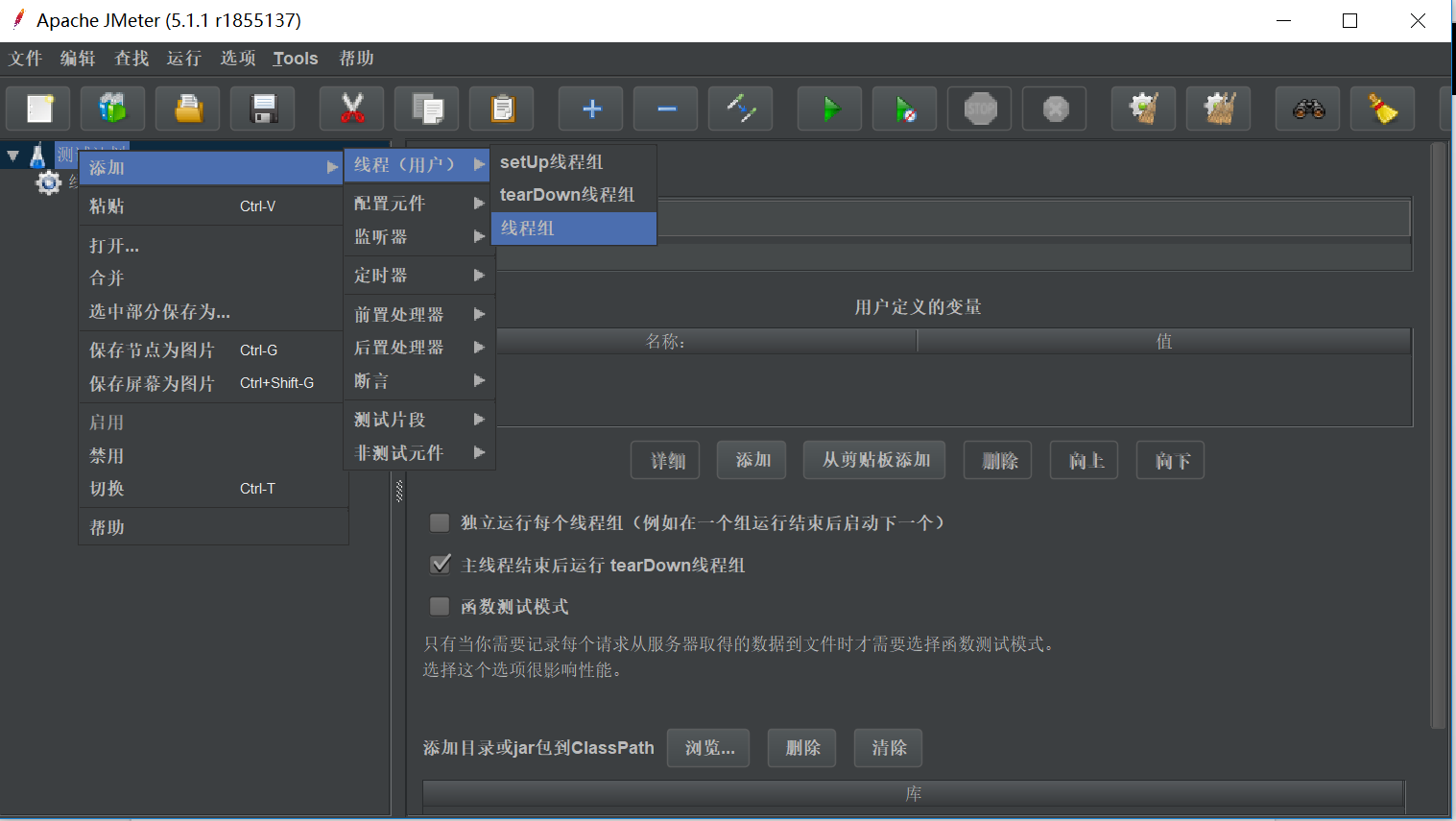This screenshot has height=821, width=1456.
Task: Choose 选中部分保存为... in context menu
Action: coord(213,311)
